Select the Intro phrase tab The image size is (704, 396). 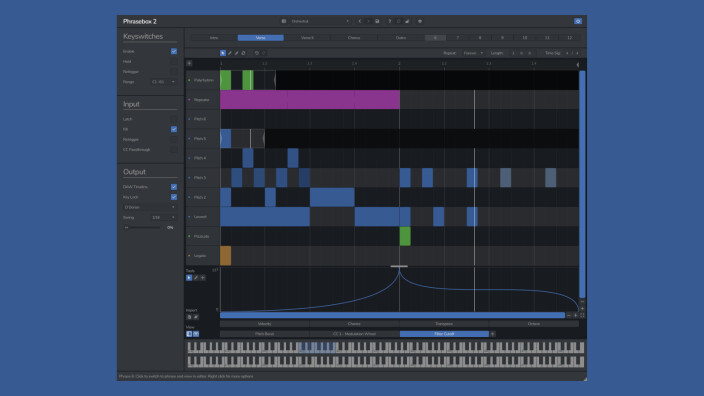(x=214, y=38)
